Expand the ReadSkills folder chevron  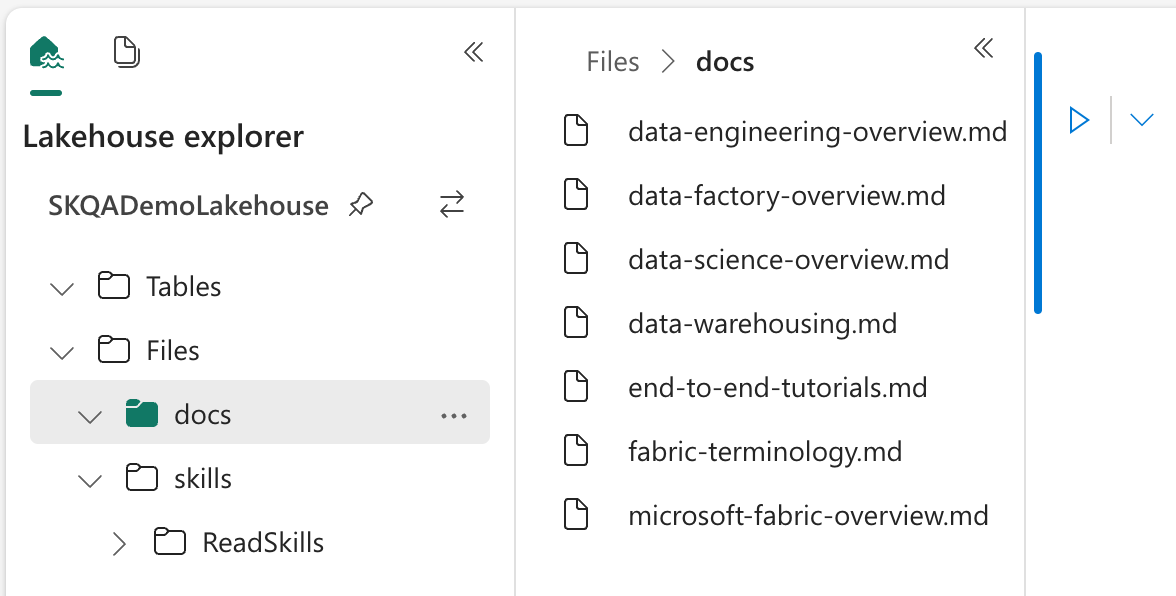pos(119,544)
